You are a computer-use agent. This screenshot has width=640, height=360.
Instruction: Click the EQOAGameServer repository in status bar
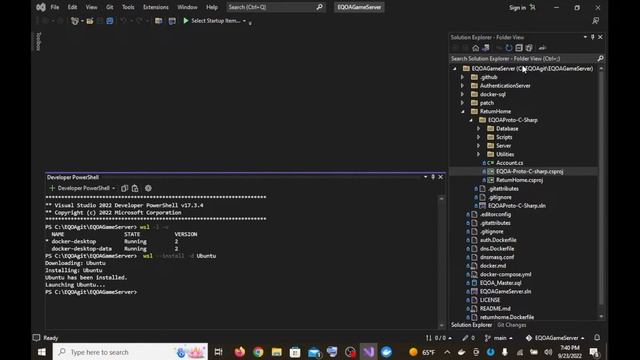click(x=555, y=338)
